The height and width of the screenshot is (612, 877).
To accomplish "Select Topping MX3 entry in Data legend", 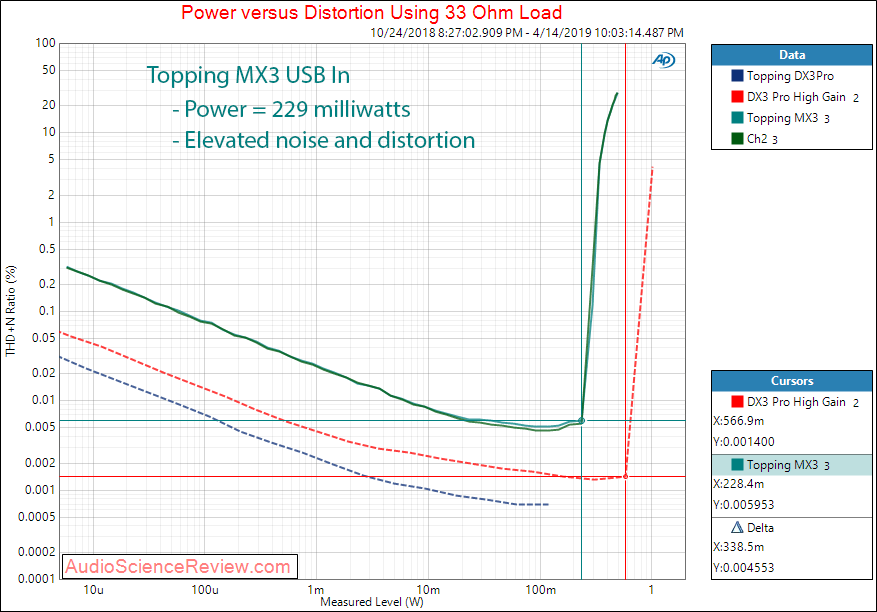I will [788, 118].
